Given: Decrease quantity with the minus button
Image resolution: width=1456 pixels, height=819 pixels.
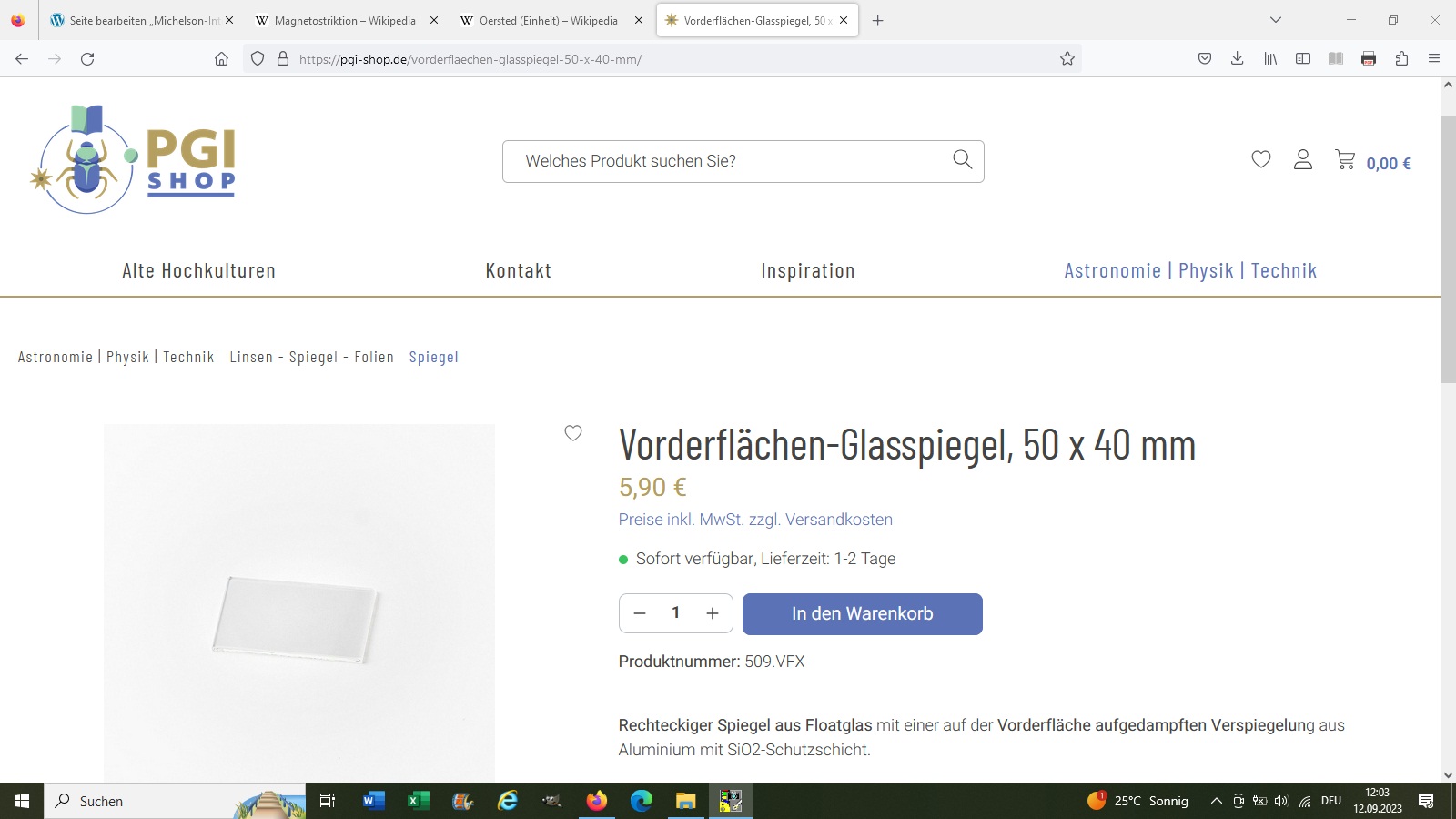Looking at the screenshot, I should 640,613.
